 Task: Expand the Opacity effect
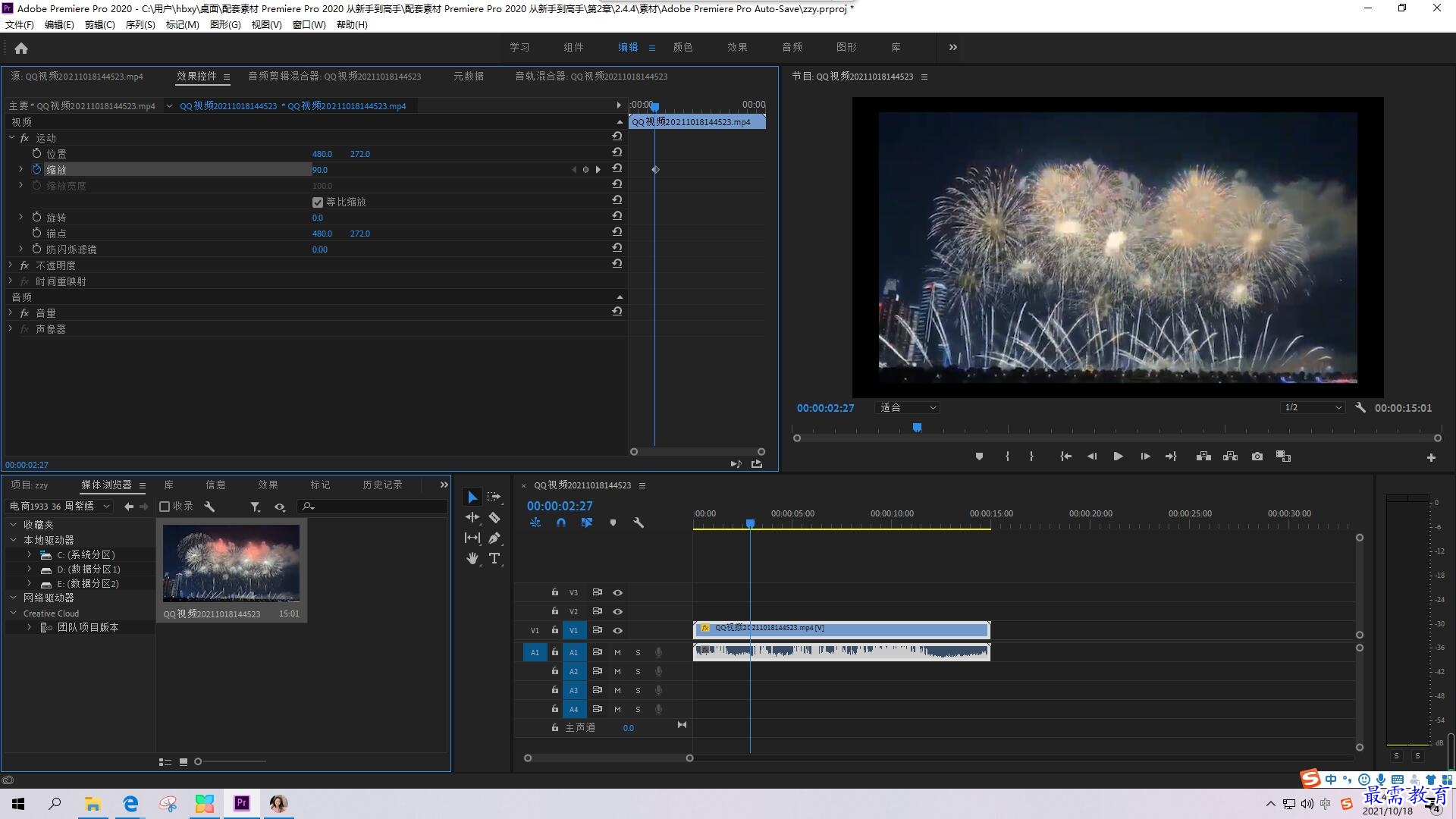coord(11,265)
